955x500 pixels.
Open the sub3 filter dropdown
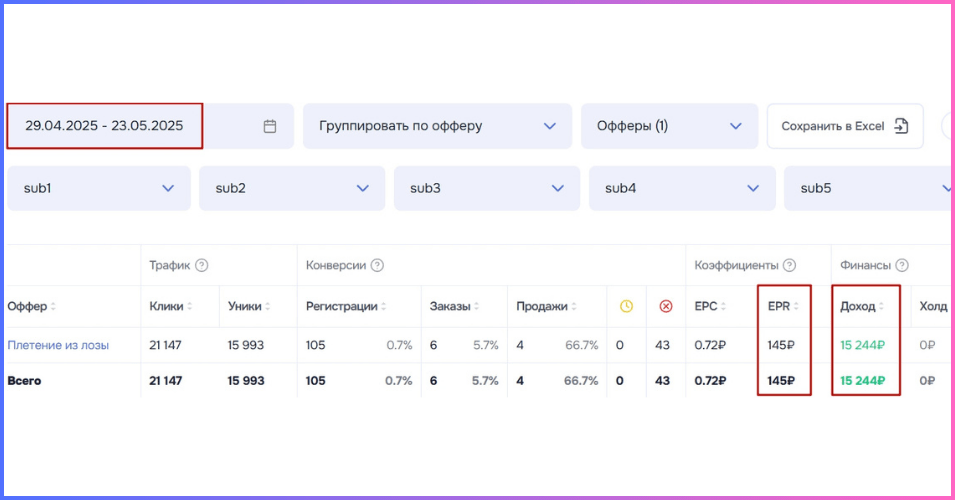pyautogui.click(x=487, y=188)
